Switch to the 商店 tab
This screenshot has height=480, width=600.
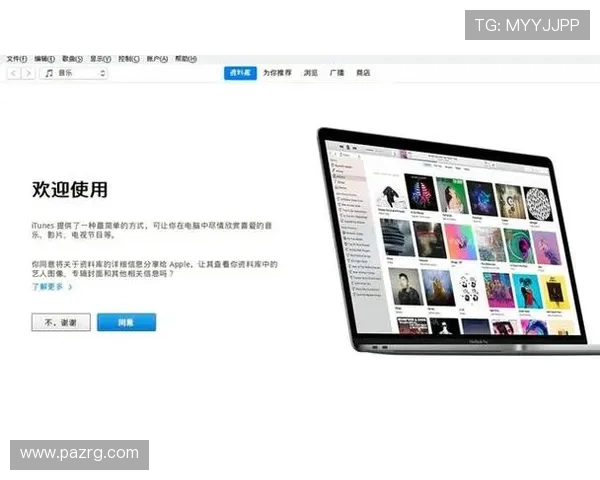pos(363,73)
